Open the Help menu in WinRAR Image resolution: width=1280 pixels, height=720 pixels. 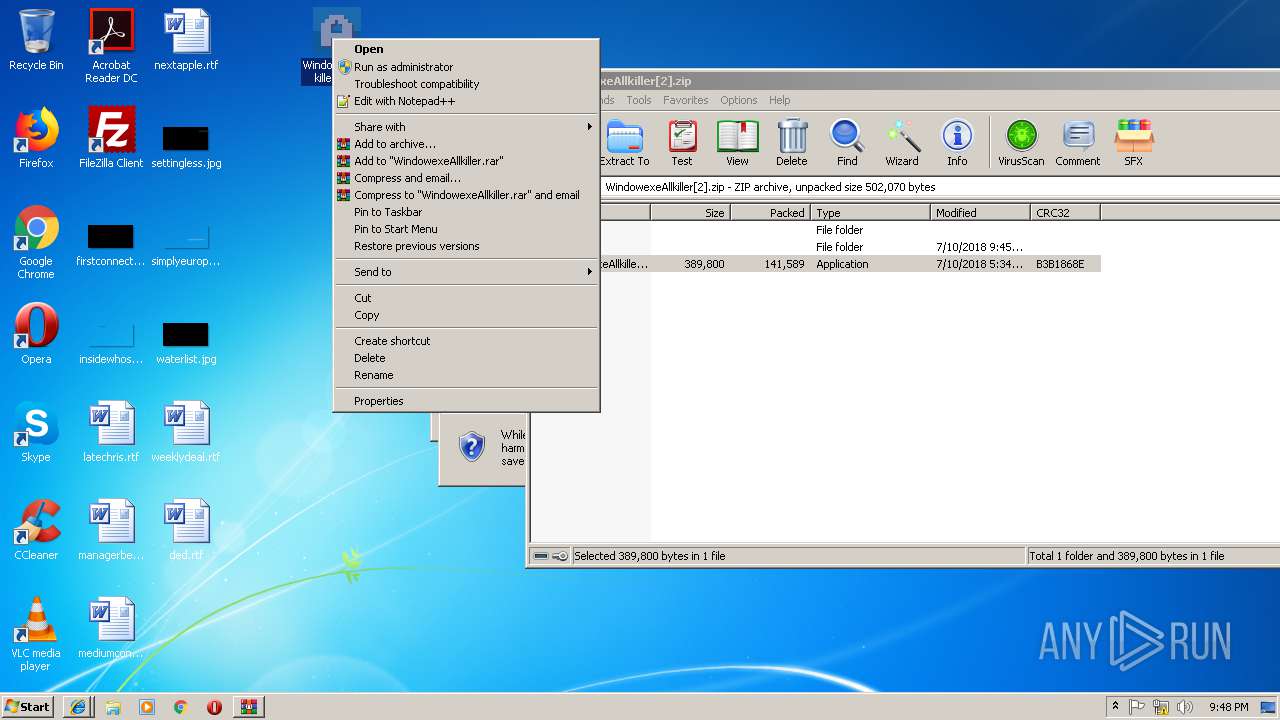(779, 100)
